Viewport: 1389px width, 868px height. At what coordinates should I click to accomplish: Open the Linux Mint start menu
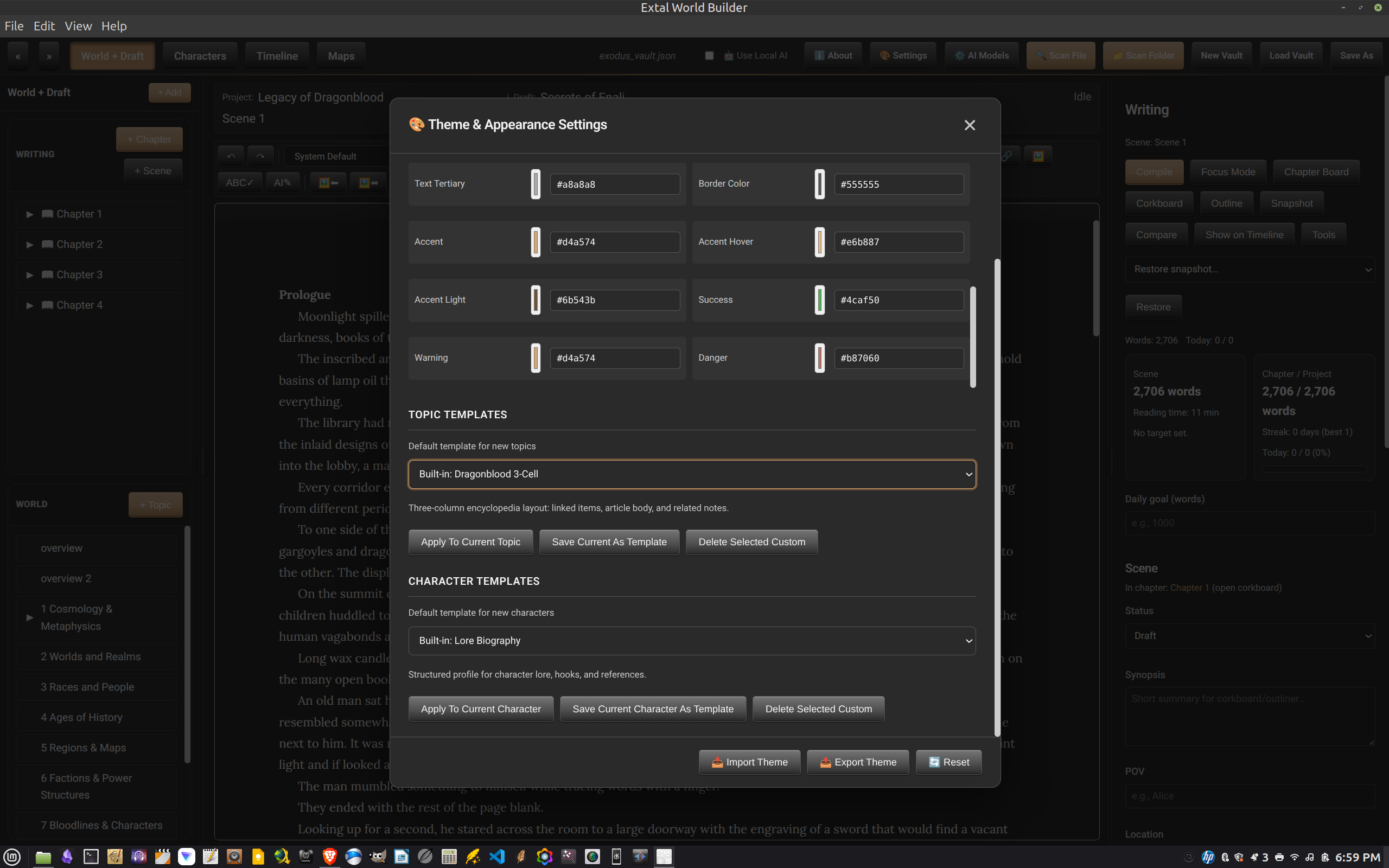tap(12, 857)
